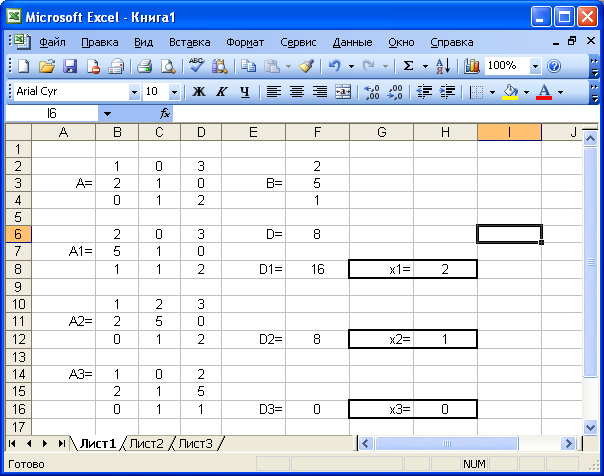The width and height of the screenshot is (604, 476).
Task: Click the horizontal scrollbar thumb
Action: click(446, 444)
